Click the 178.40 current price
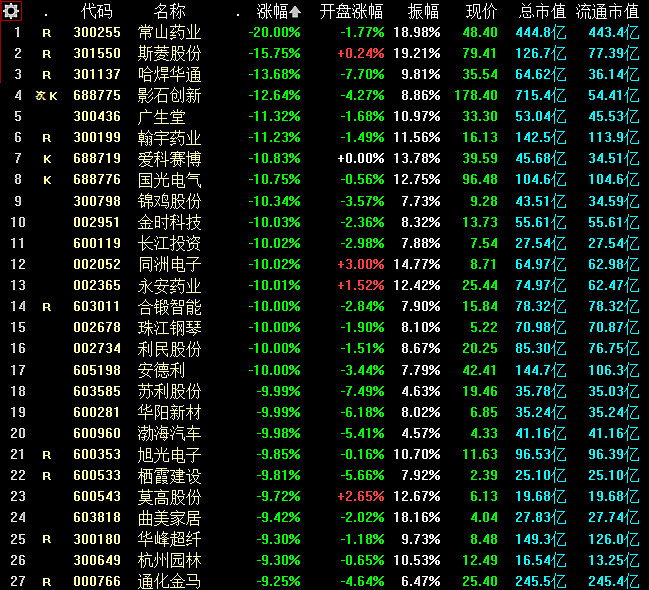Viewport: 649px width, 590px height. (x=476, y=96)
